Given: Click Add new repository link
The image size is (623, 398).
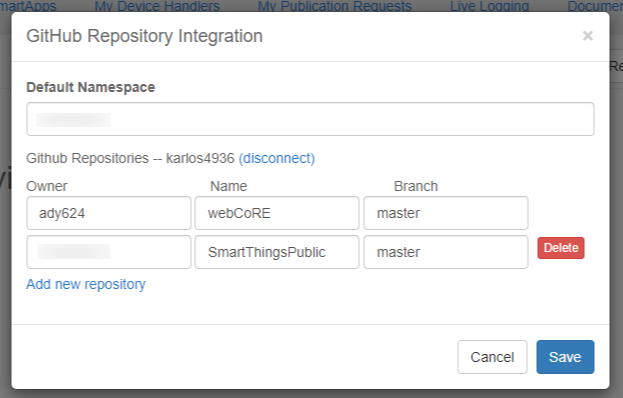Looking at the screenshot, I should [x=86, y=284].
